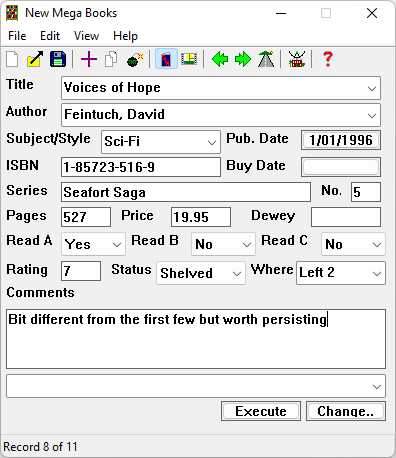Switch to the picture list view icon
396x458 pixels.
click(189, 59)
